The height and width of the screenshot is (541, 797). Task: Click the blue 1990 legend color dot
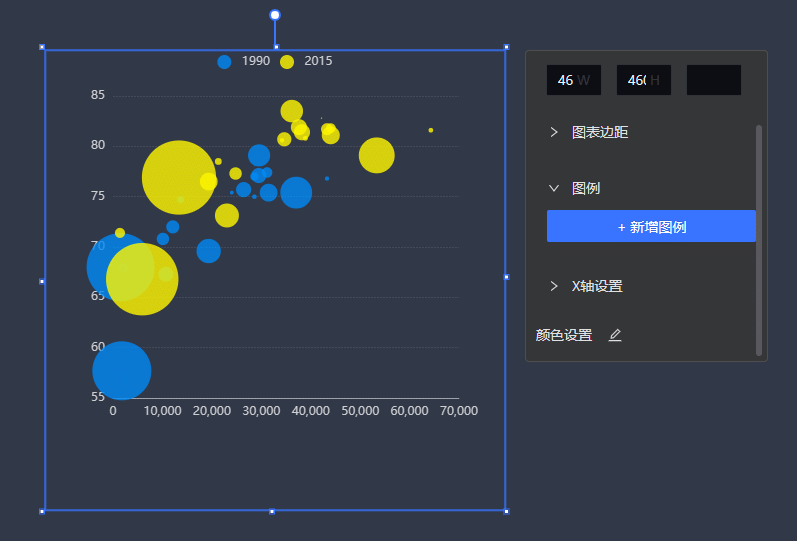point(224,62)
